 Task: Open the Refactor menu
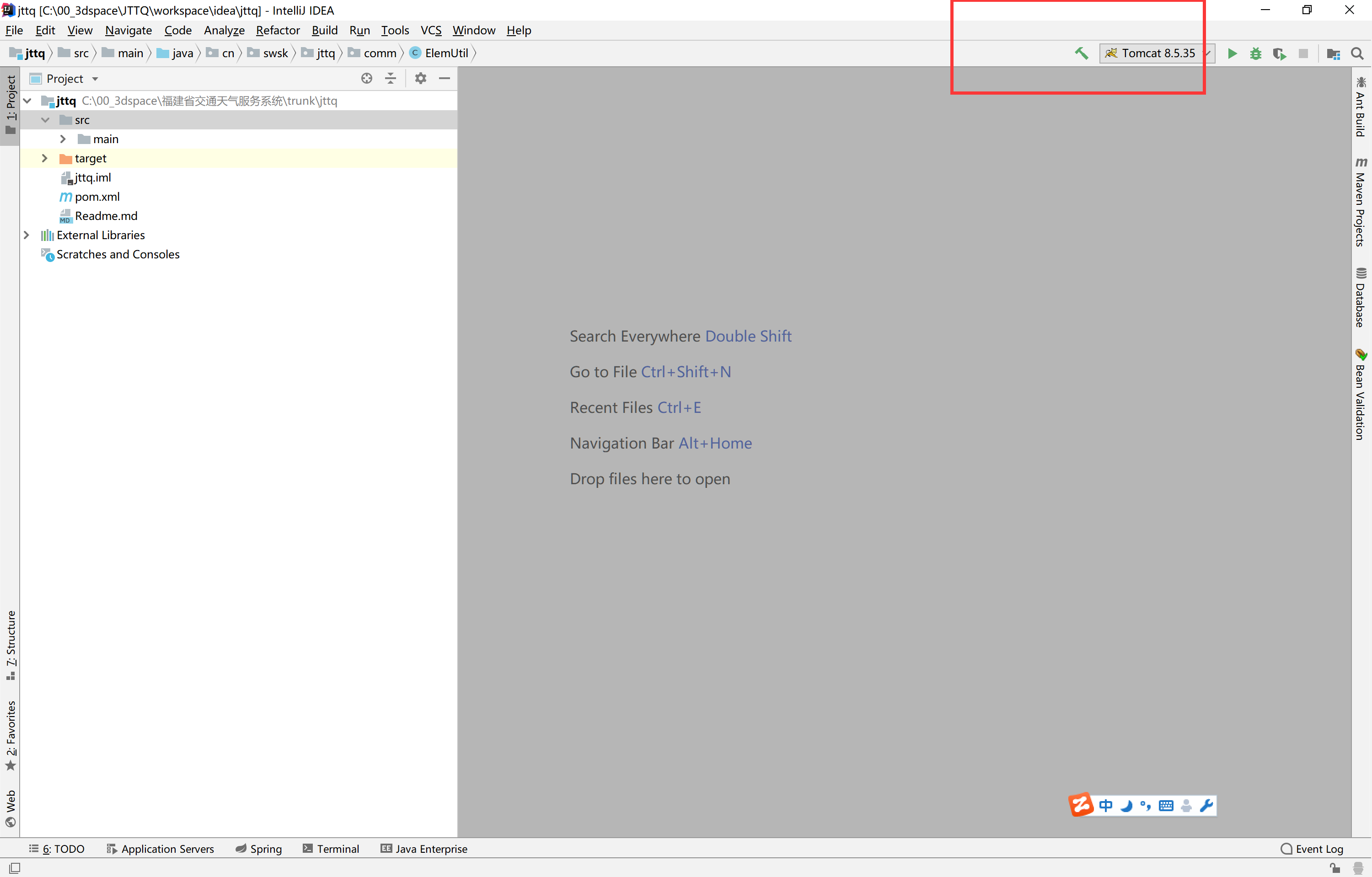click(278, 30)
